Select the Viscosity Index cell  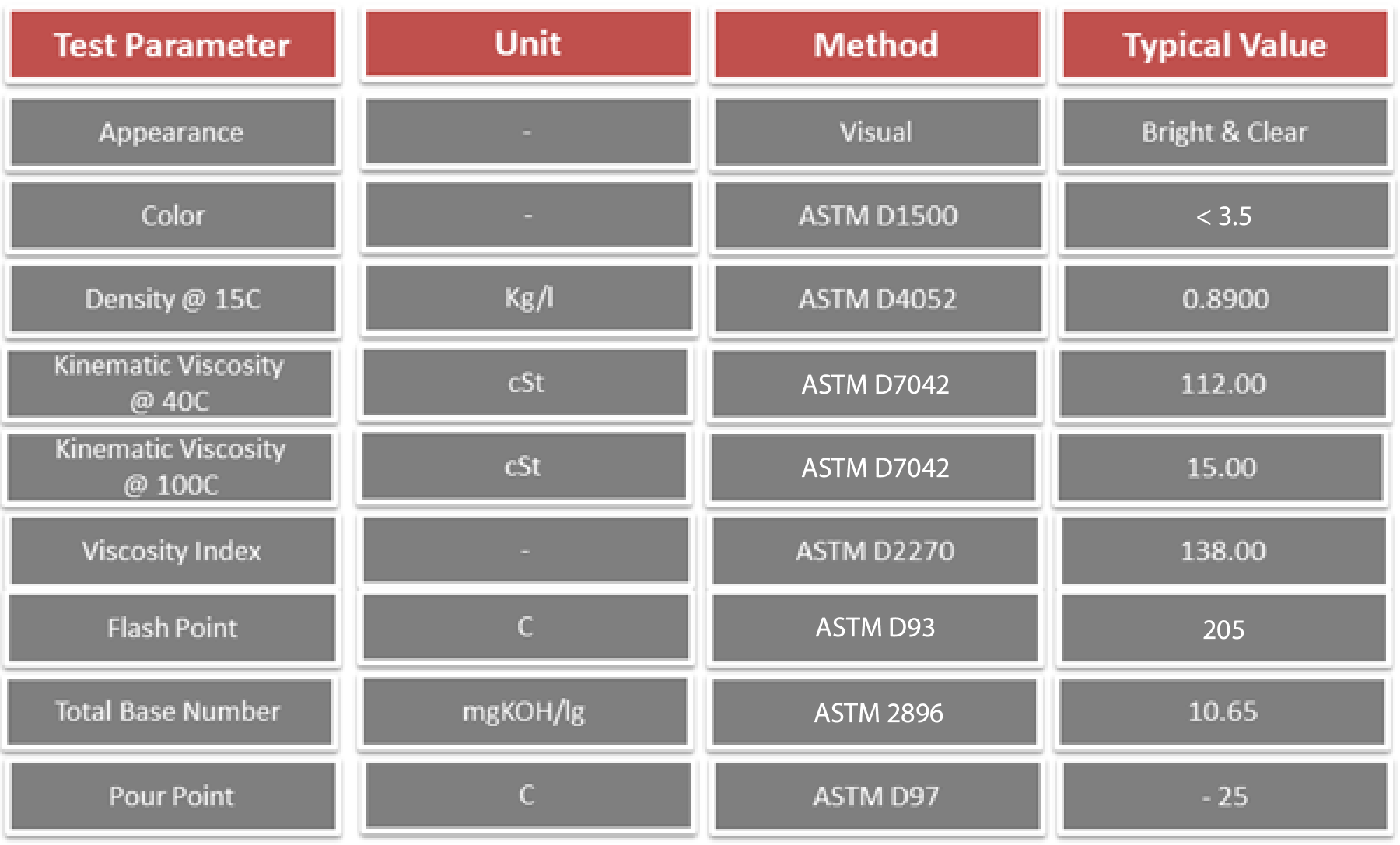172,551
